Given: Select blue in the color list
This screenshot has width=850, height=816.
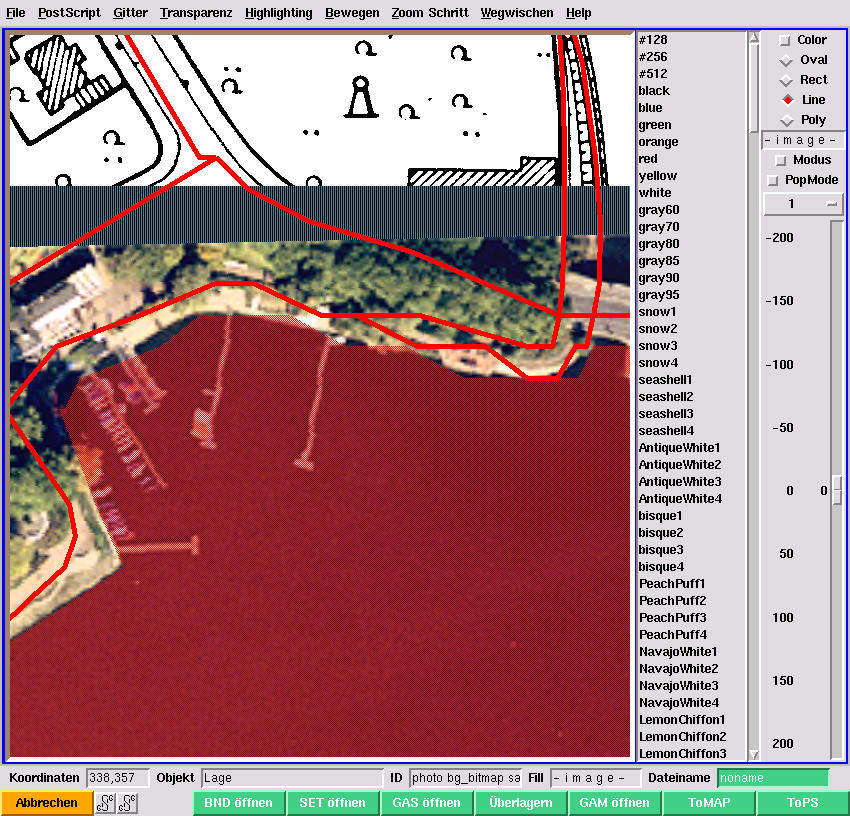Looking at the screenshot, I should [651, 108].
